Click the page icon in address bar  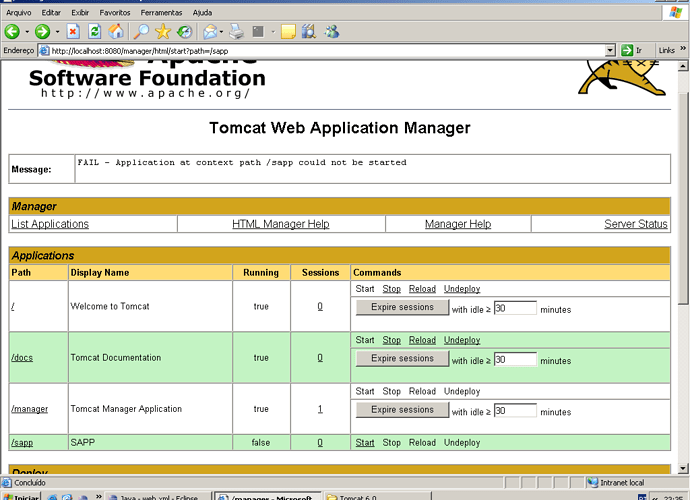(44, 51)
